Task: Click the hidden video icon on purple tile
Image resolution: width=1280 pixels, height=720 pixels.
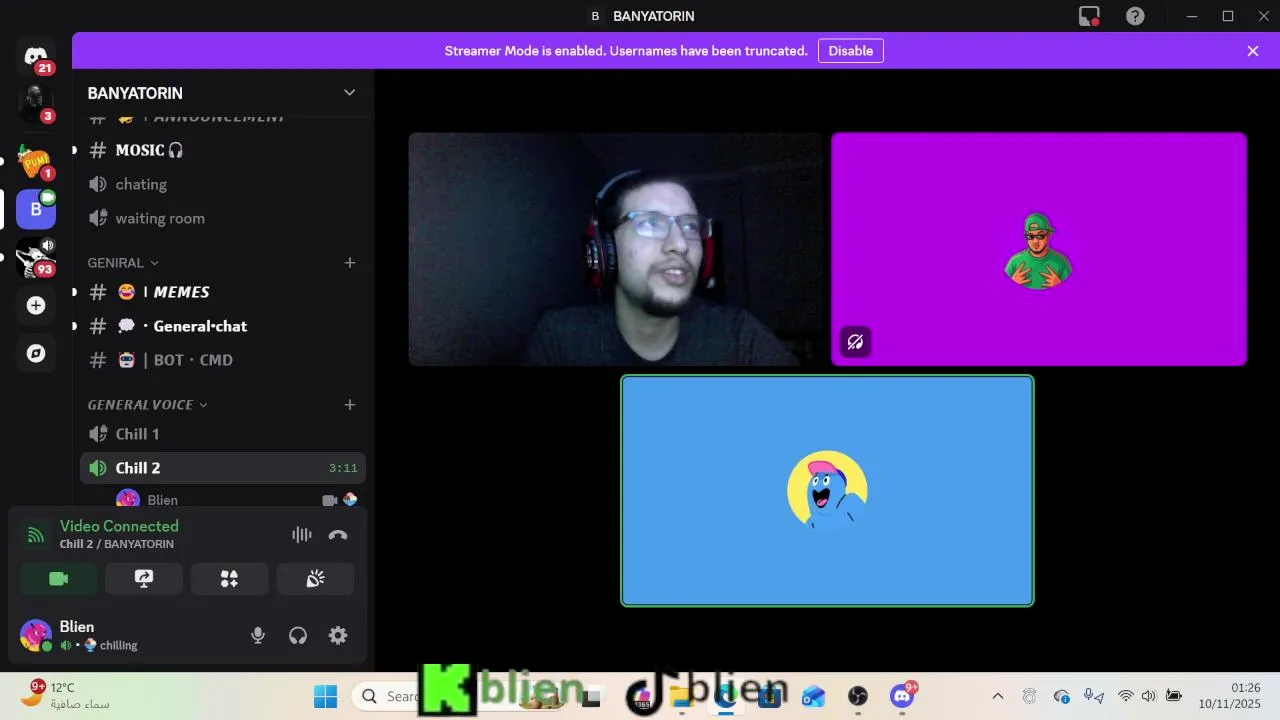Action: click(x=855, y=342)
